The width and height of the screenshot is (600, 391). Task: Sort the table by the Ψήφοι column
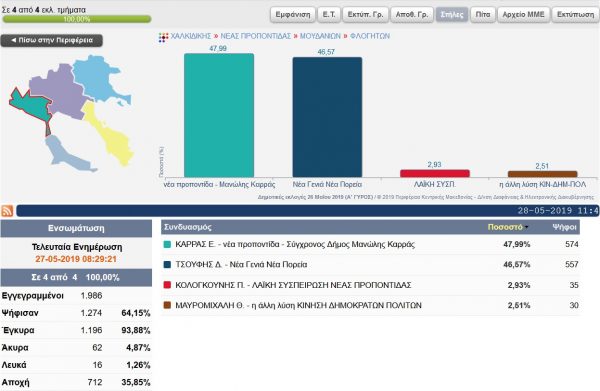[564, 227]
